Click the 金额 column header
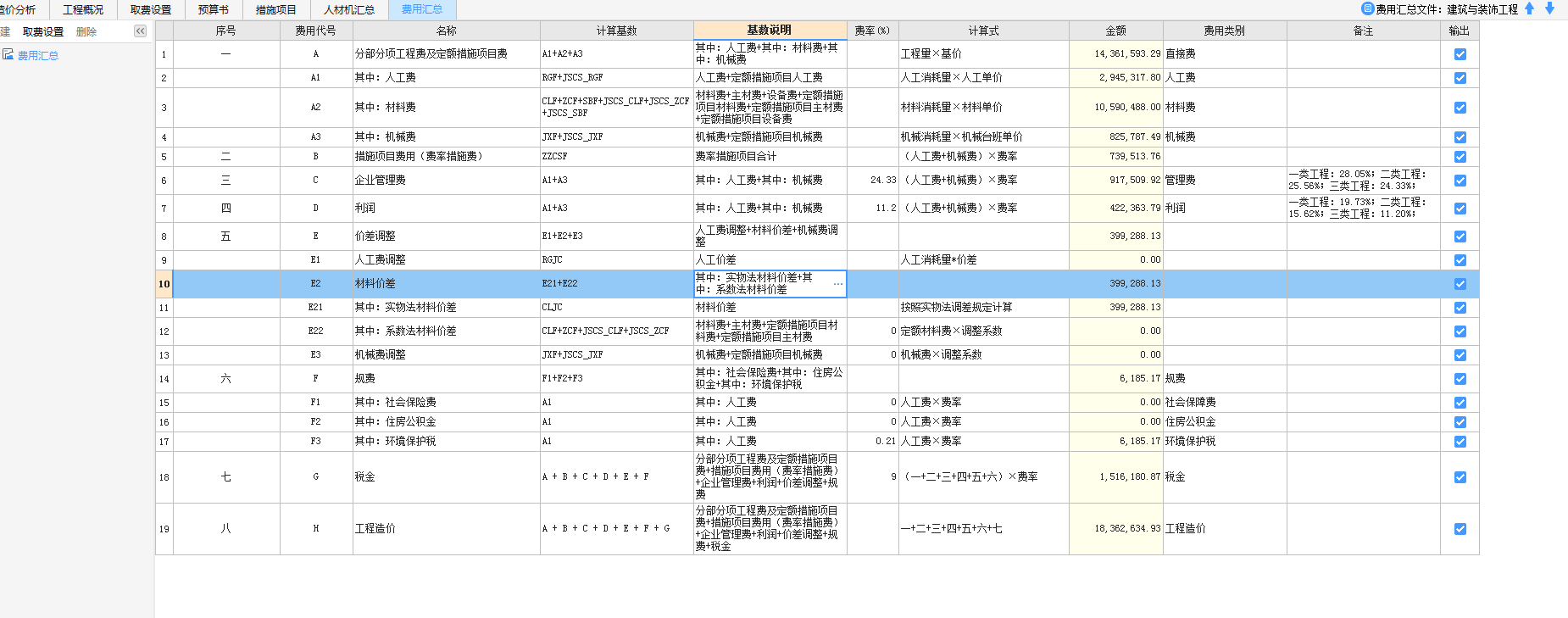This screenshot has width=1568, height=618. coord(1115,31)
